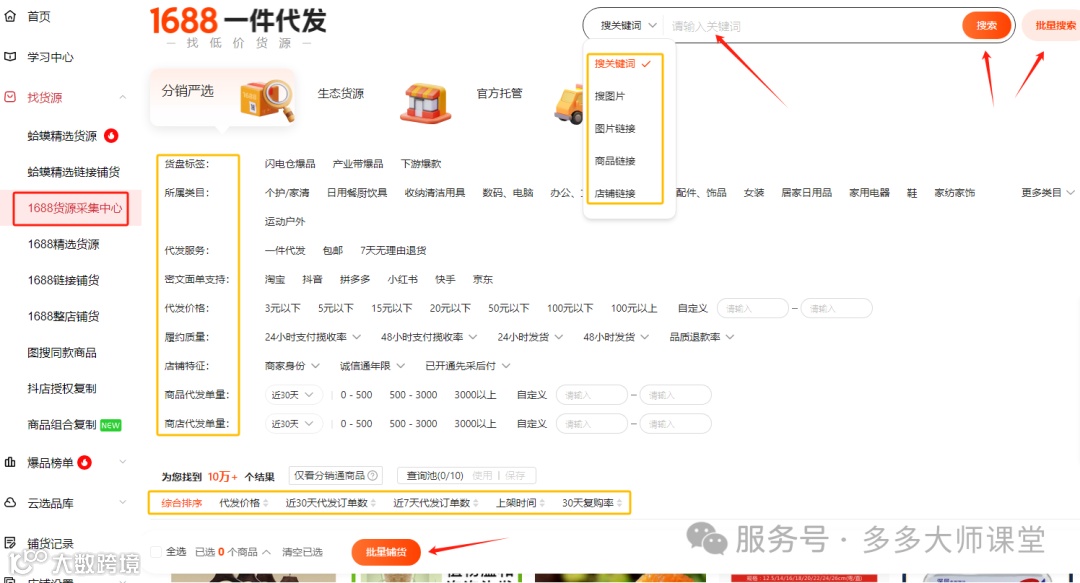
Task: Click the red hot badge beside 蛤蟆精选货源
Action: tap(111, 136)
